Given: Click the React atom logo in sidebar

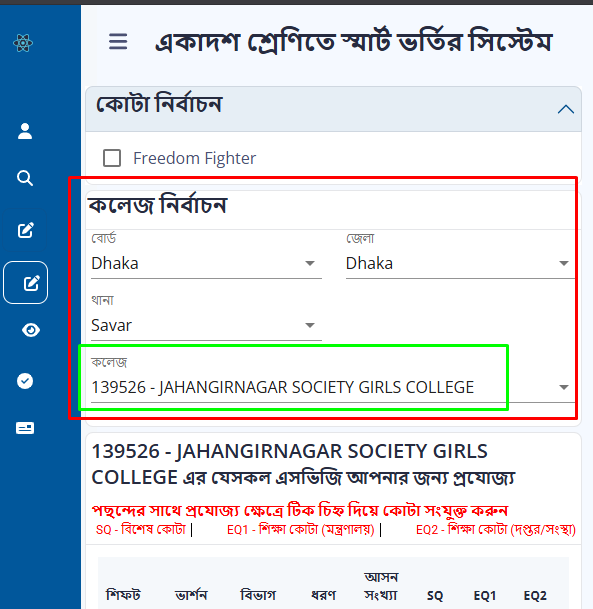Looking at the screenshot, I should click(23, 43).
